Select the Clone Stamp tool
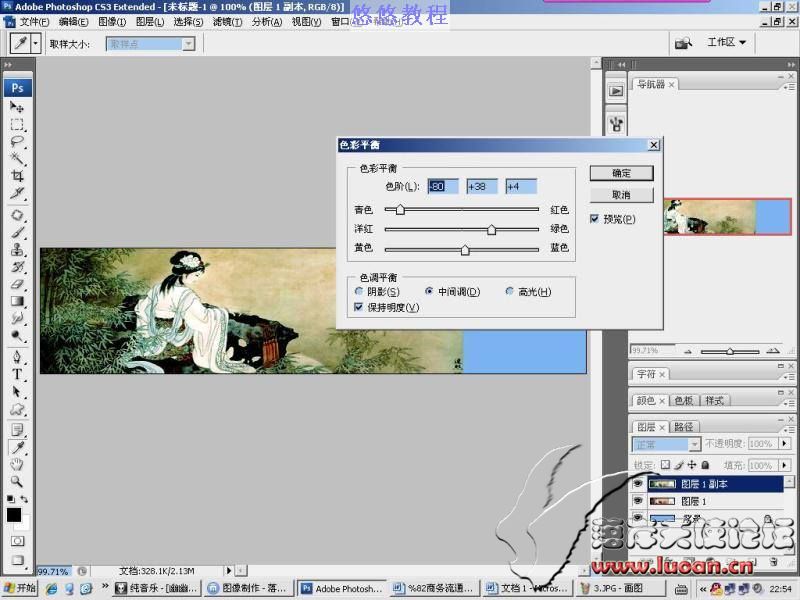800x600 pixels. tap(17, 249)
